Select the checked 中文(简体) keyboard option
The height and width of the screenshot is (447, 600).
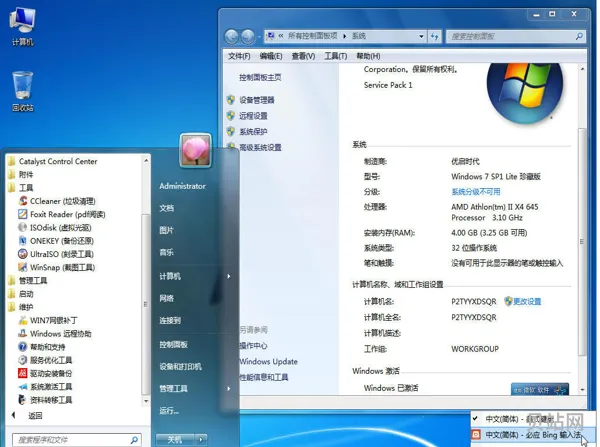tap(533, 419)
